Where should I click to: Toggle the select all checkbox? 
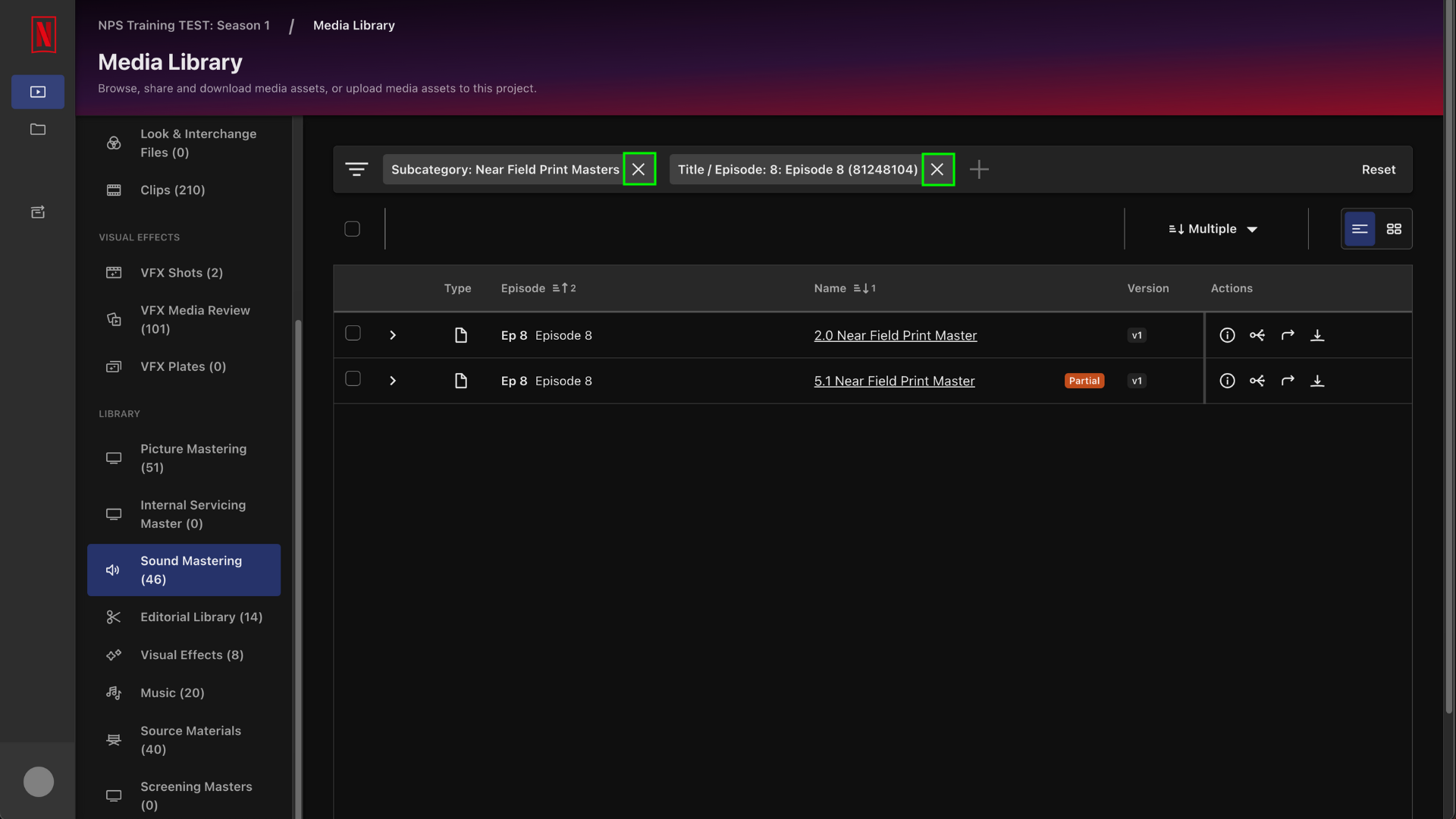tap(352, 228)
